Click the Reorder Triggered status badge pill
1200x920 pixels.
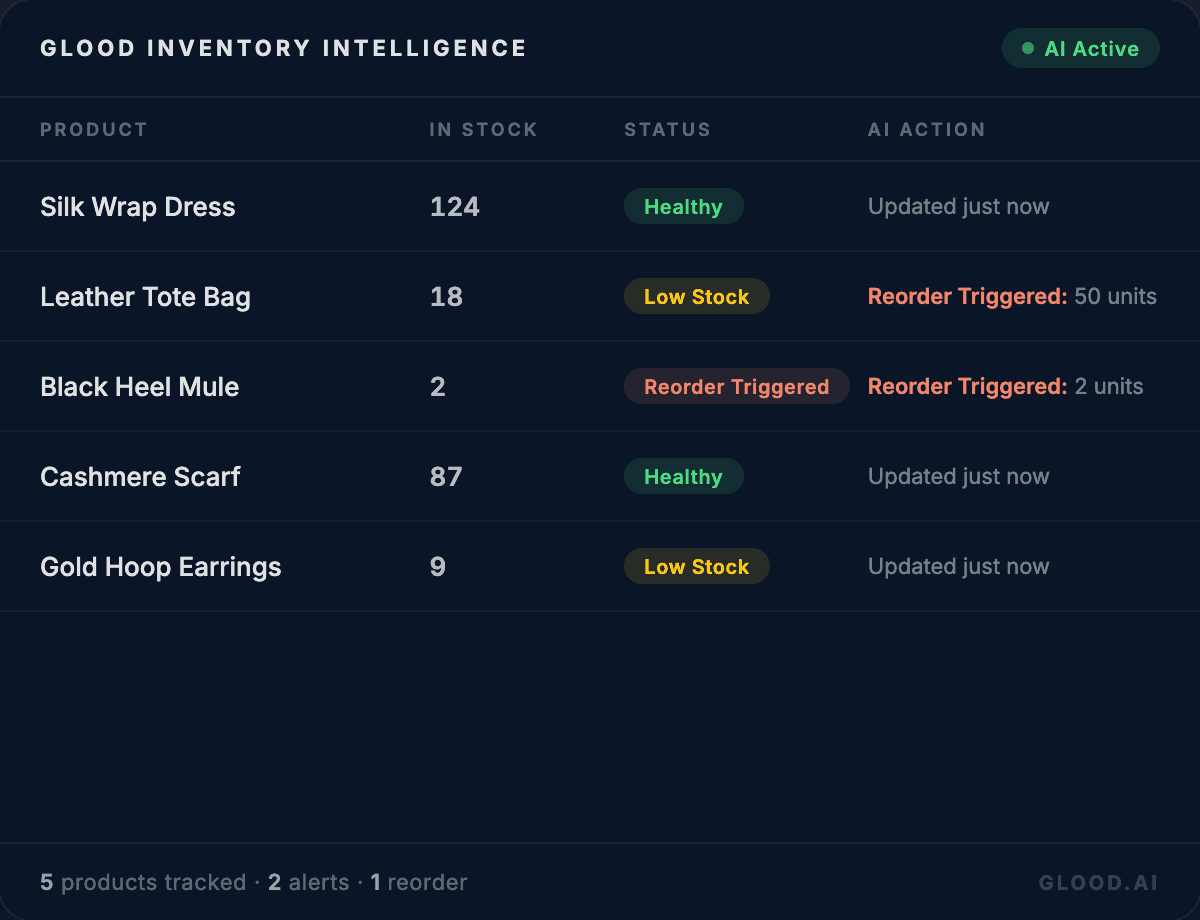click(737, 386)
